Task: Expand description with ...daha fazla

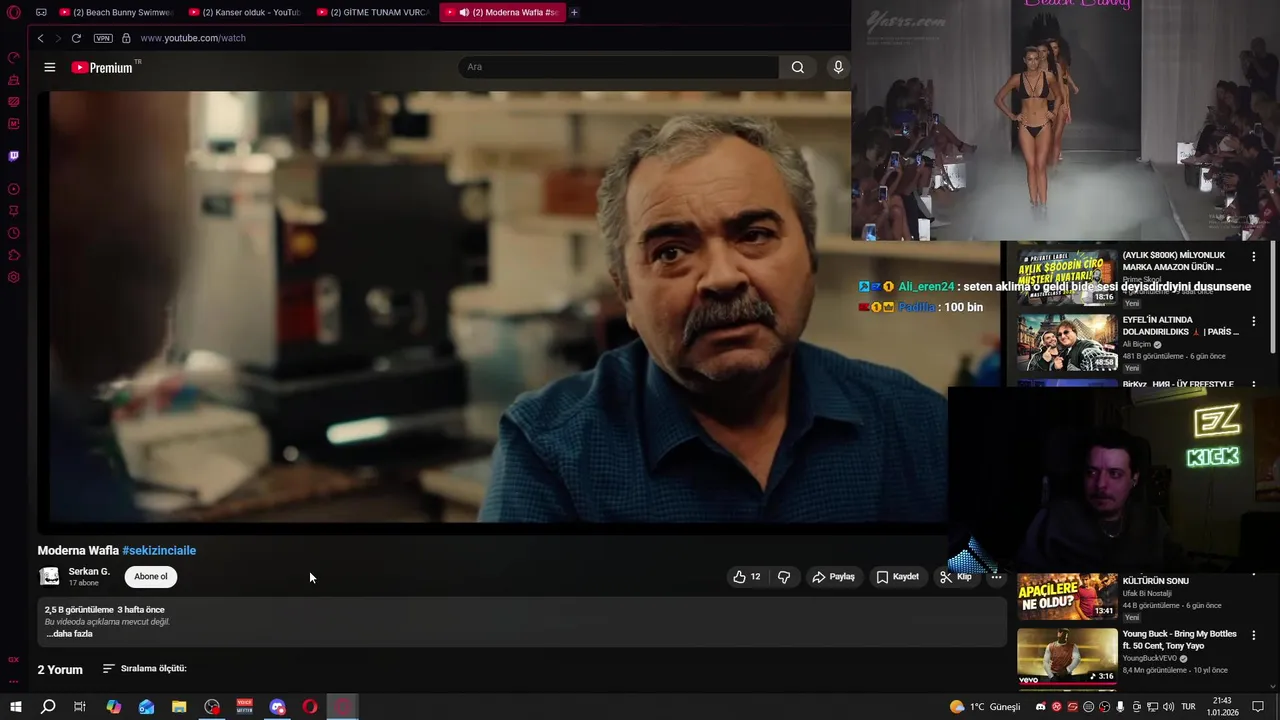Action: tap(69, 634)
